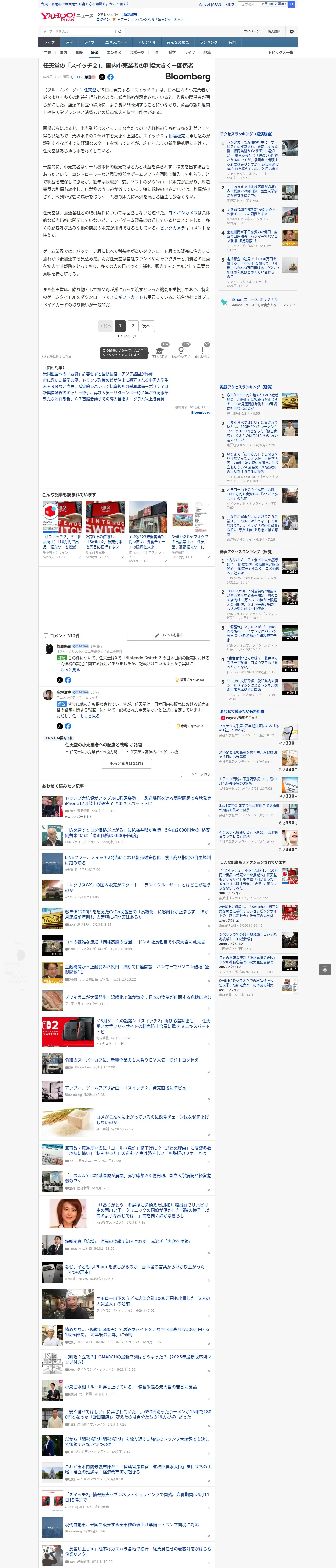This screenshot has height=1568, width=336.
Task: Open related article 米同盟国への「威嚇」許容せず
Action: pos(98,374)
